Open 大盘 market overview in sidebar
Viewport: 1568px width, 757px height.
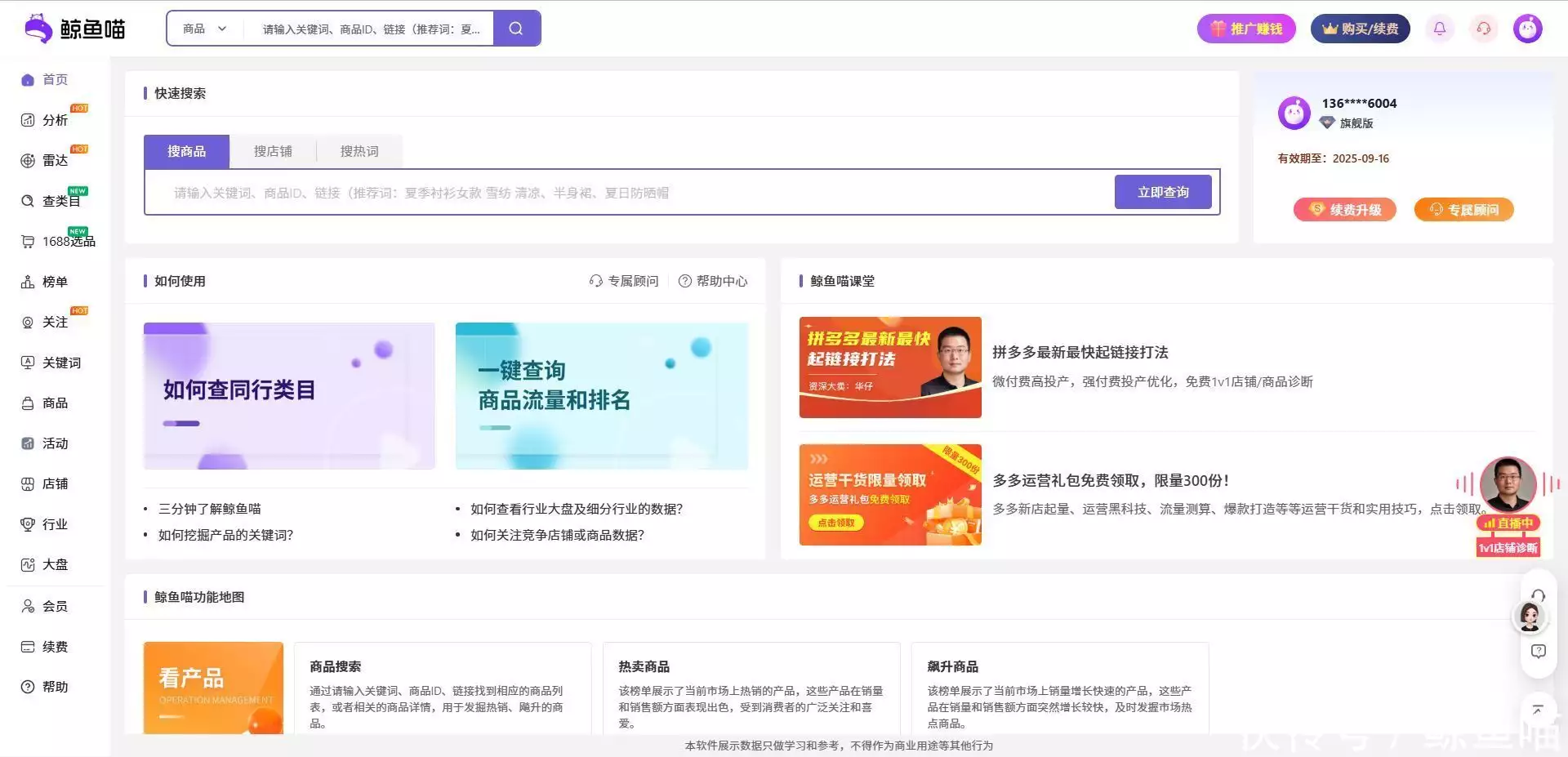point(55,565)
